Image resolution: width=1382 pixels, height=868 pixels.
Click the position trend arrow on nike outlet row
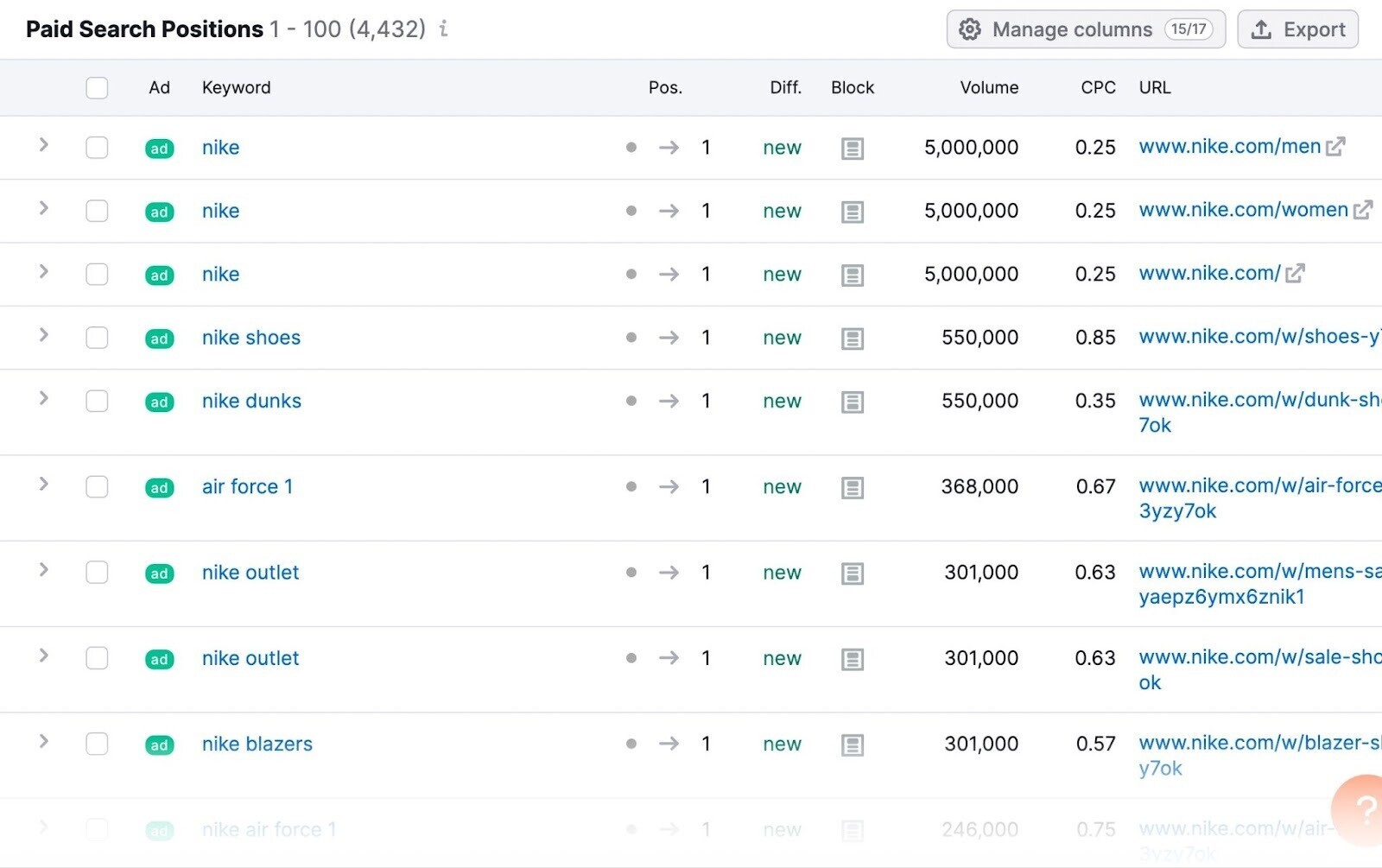pos(669,572)
